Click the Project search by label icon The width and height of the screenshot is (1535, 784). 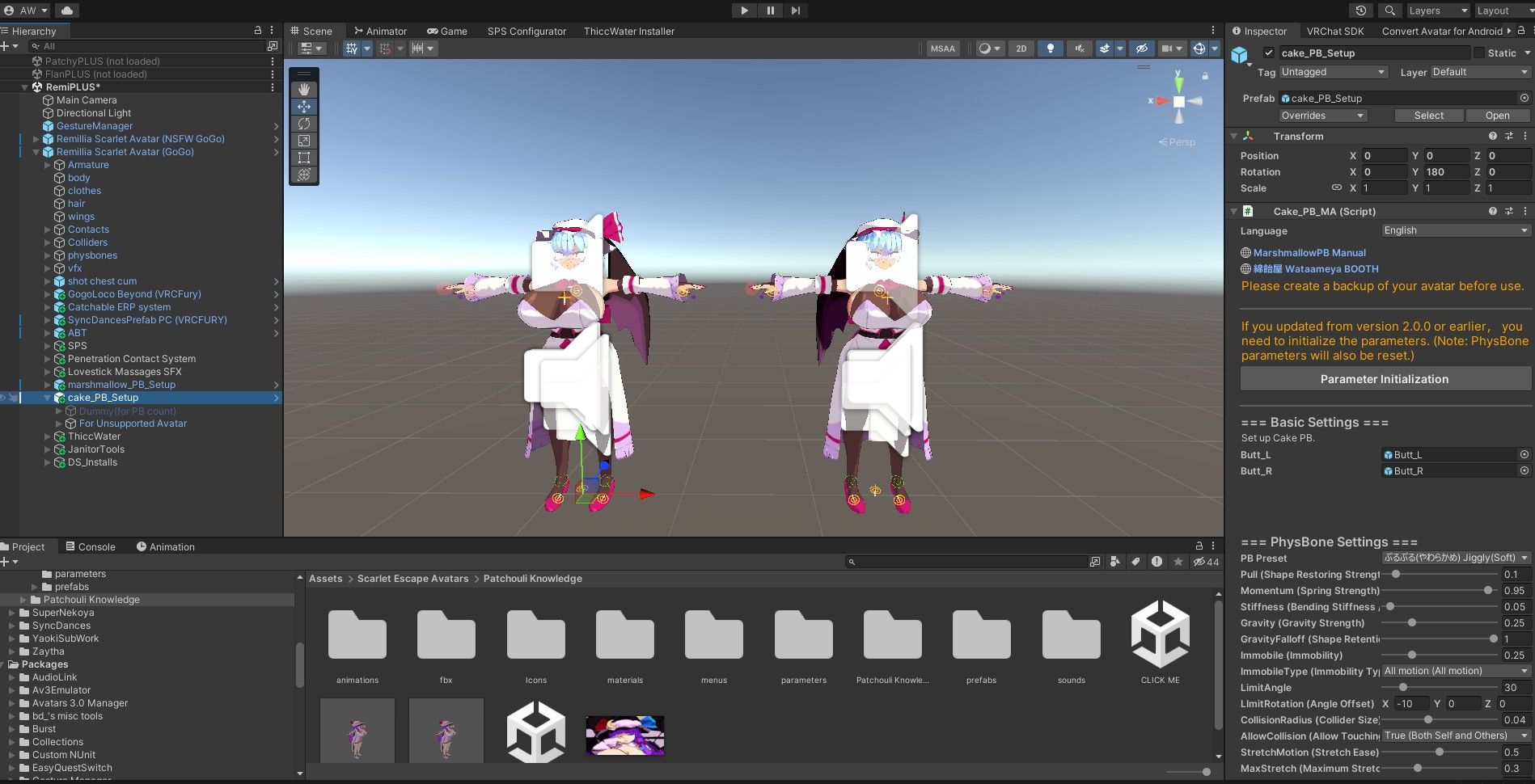[1135, 562]
